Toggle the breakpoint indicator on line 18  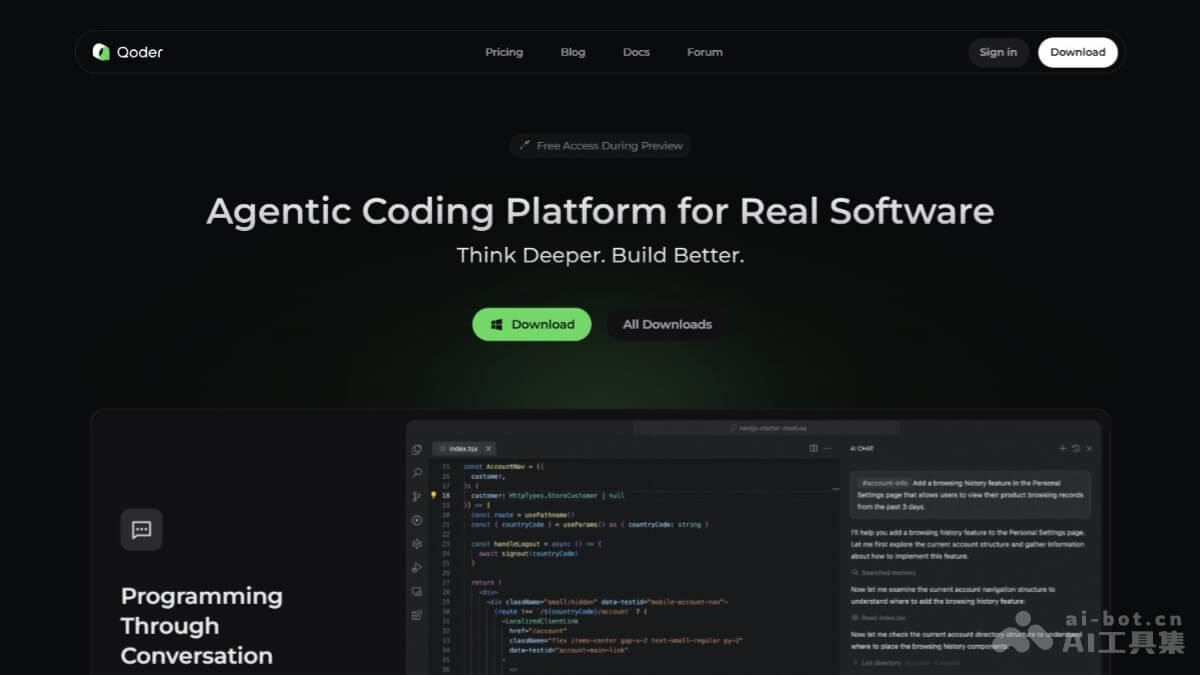pos(433,495)
